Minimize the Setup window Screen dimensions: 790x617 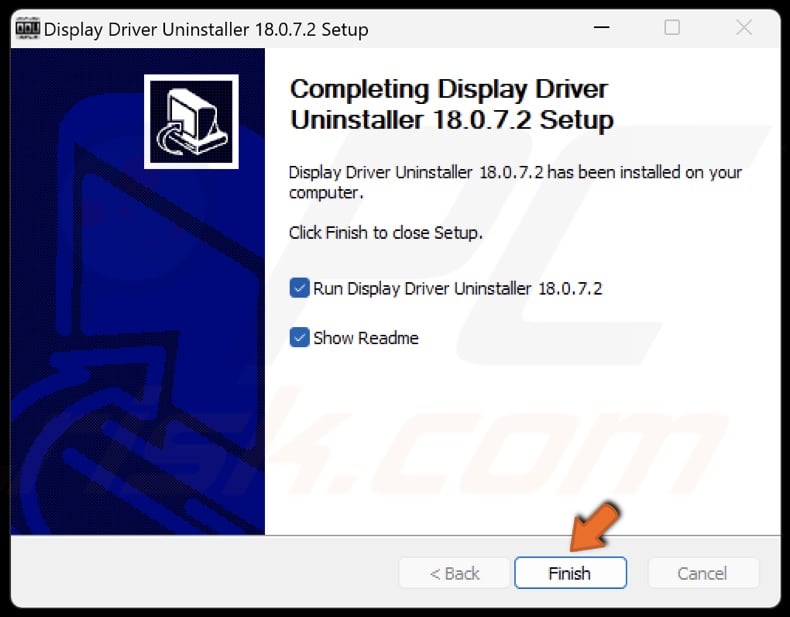(x=602, y=27)
